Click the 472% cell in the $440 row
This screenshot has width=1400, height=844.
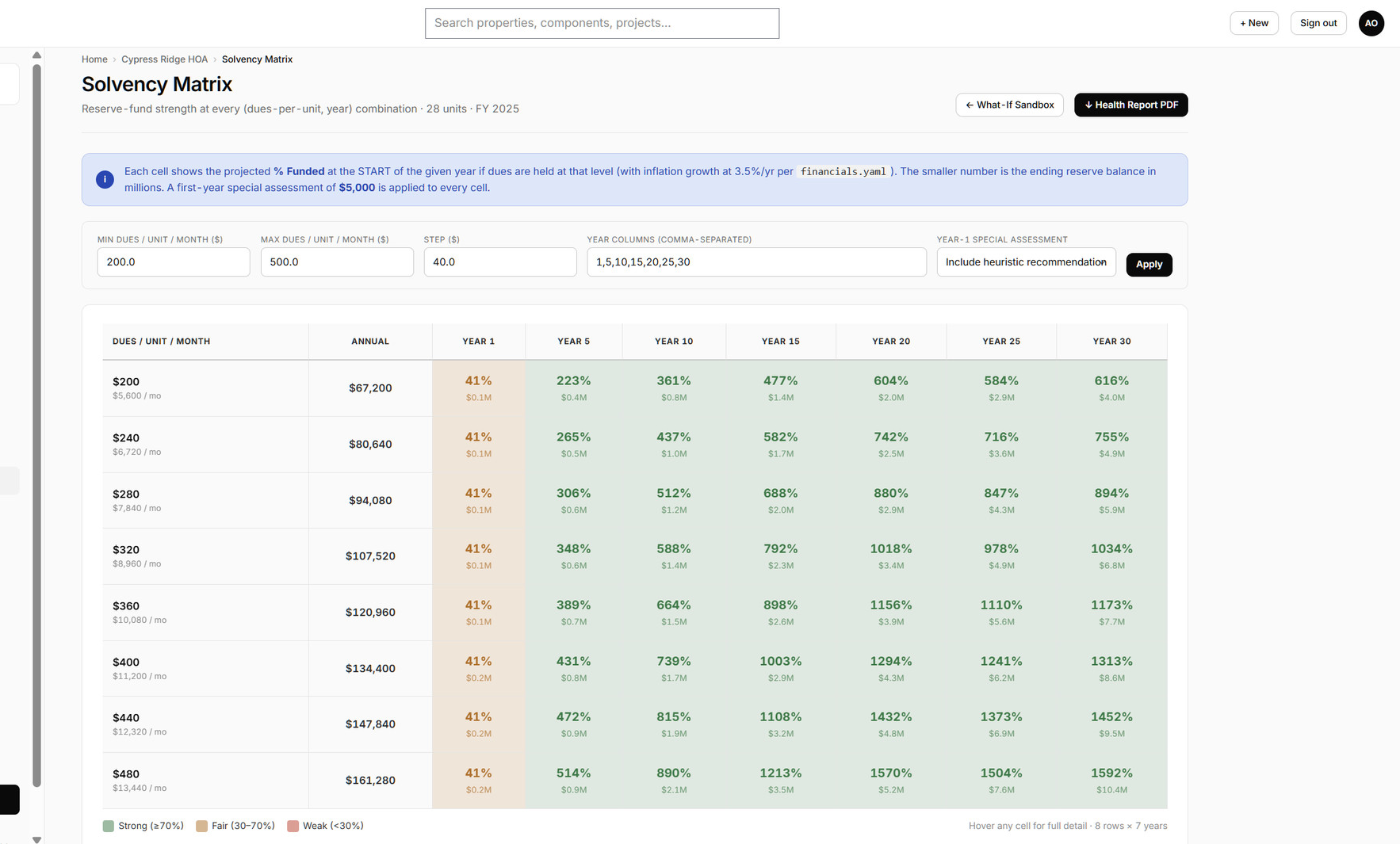point(574,724)
